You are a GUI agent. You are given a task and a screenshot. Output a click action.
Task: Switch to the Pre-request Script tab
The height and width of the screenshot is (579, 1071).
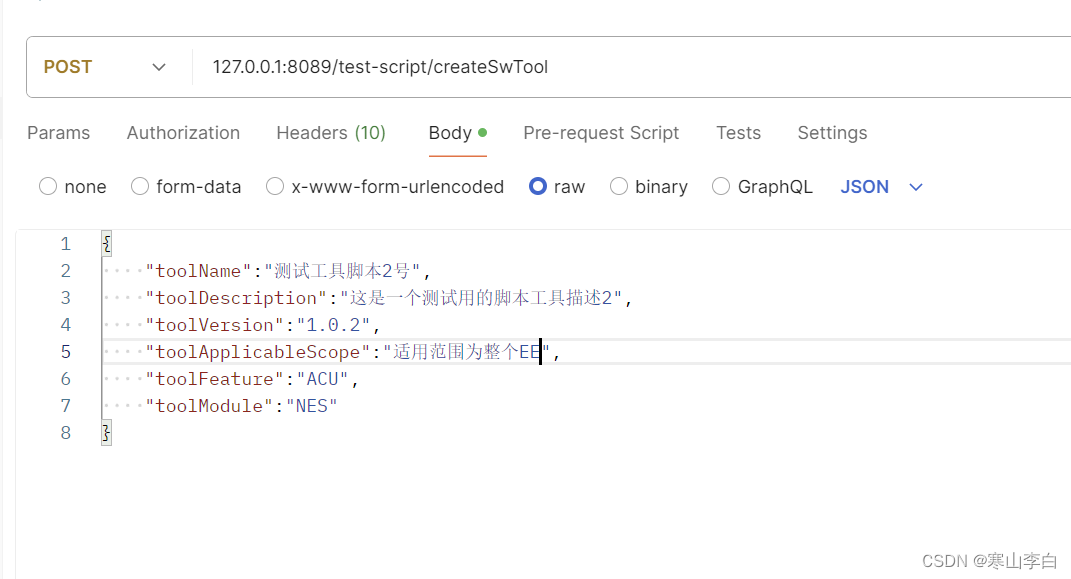[601, 133]
